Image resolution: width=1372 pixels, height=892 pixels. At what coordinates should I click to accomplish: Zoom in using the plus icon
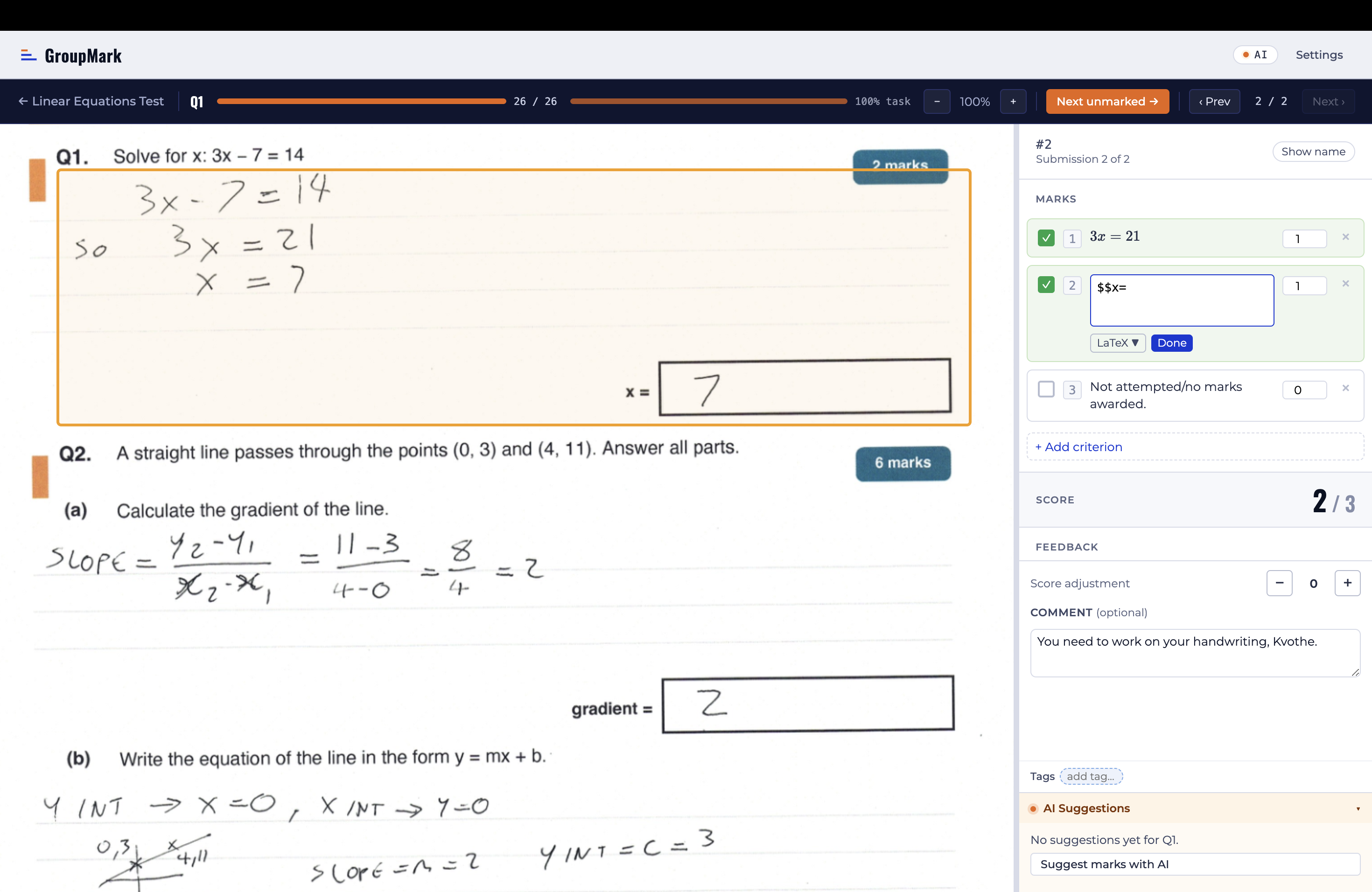pyautogui.click(x=1014, y=101)
